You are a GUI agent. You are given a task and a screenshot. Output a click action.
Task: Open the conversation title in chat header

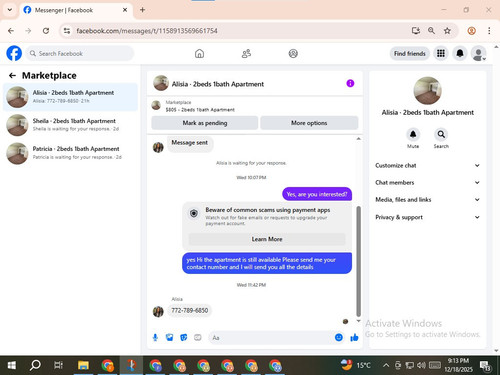tap(218, 84)
